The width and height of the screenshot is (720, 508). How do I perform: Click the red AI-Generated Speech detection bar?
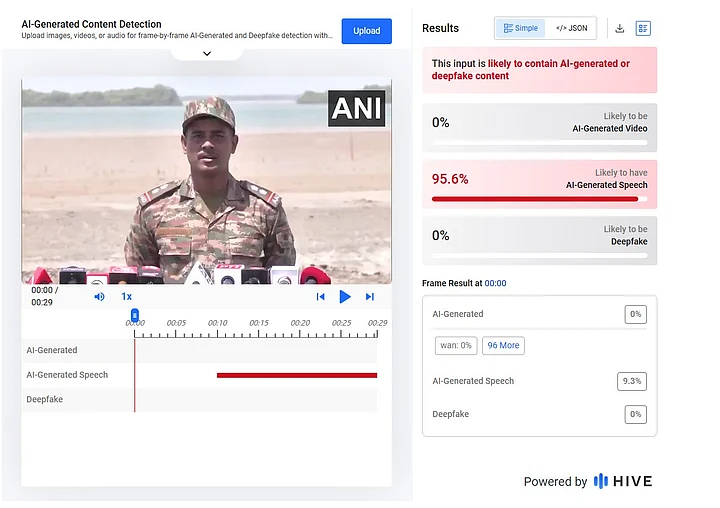click(297, 375)
